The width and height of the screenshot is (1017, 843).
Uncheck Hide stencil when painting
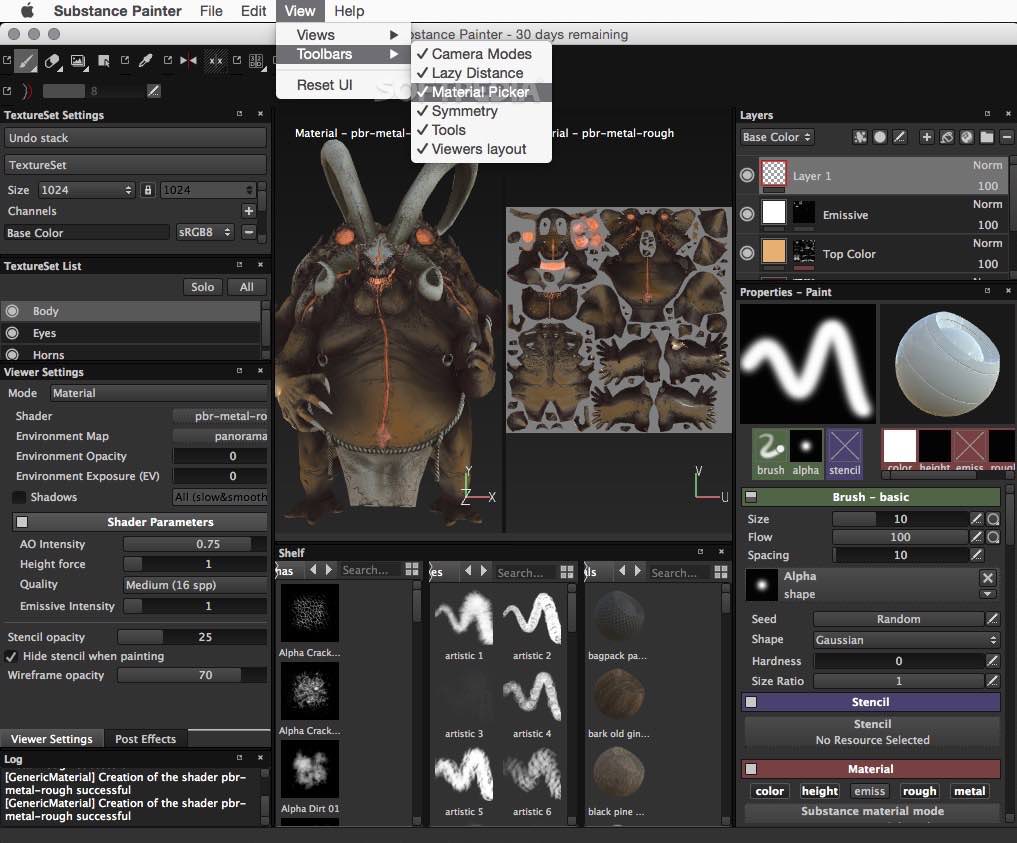[x=11, y=656]
